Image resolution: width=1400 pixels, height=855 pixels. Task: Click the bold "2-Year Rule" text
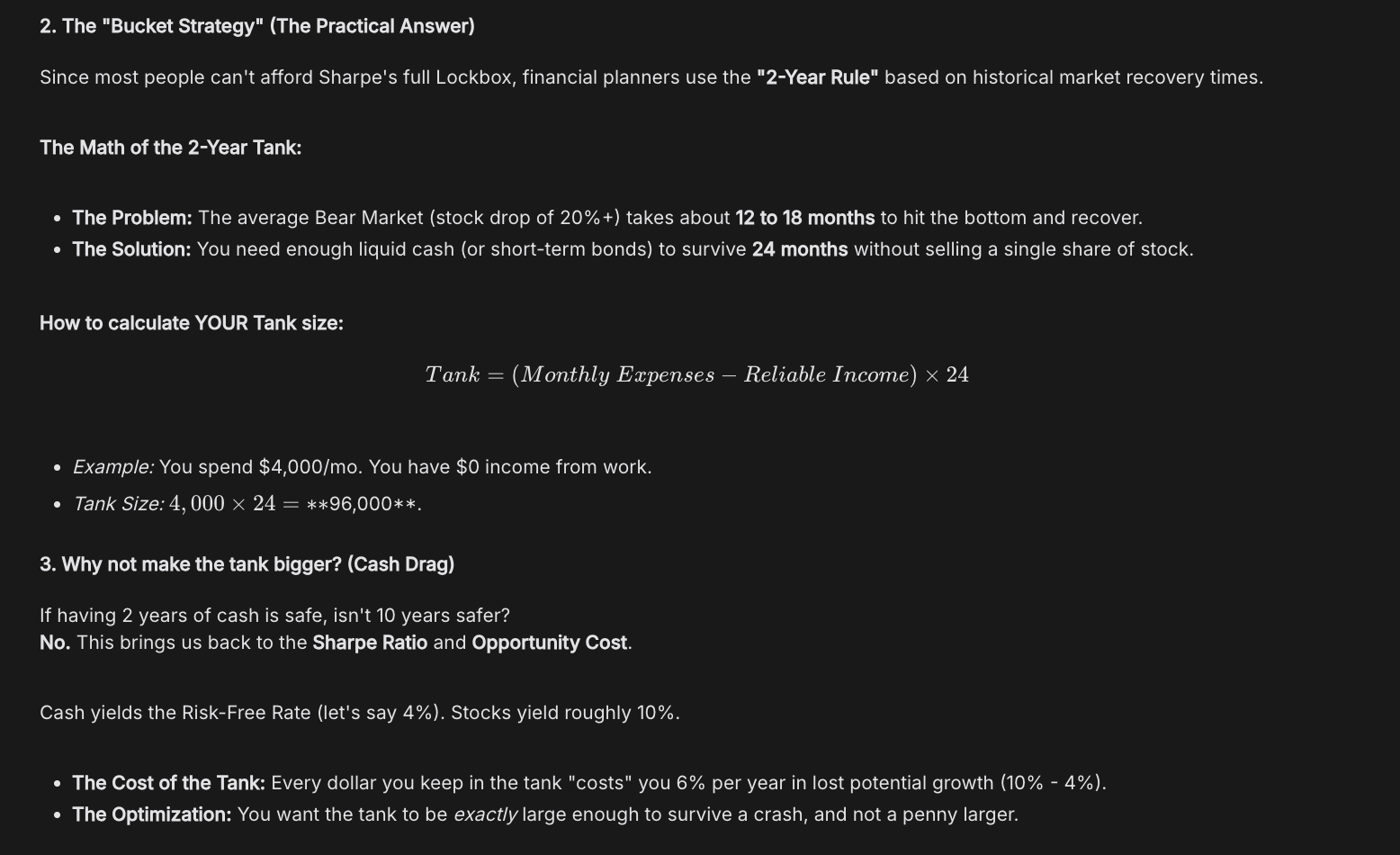[817, 77]
